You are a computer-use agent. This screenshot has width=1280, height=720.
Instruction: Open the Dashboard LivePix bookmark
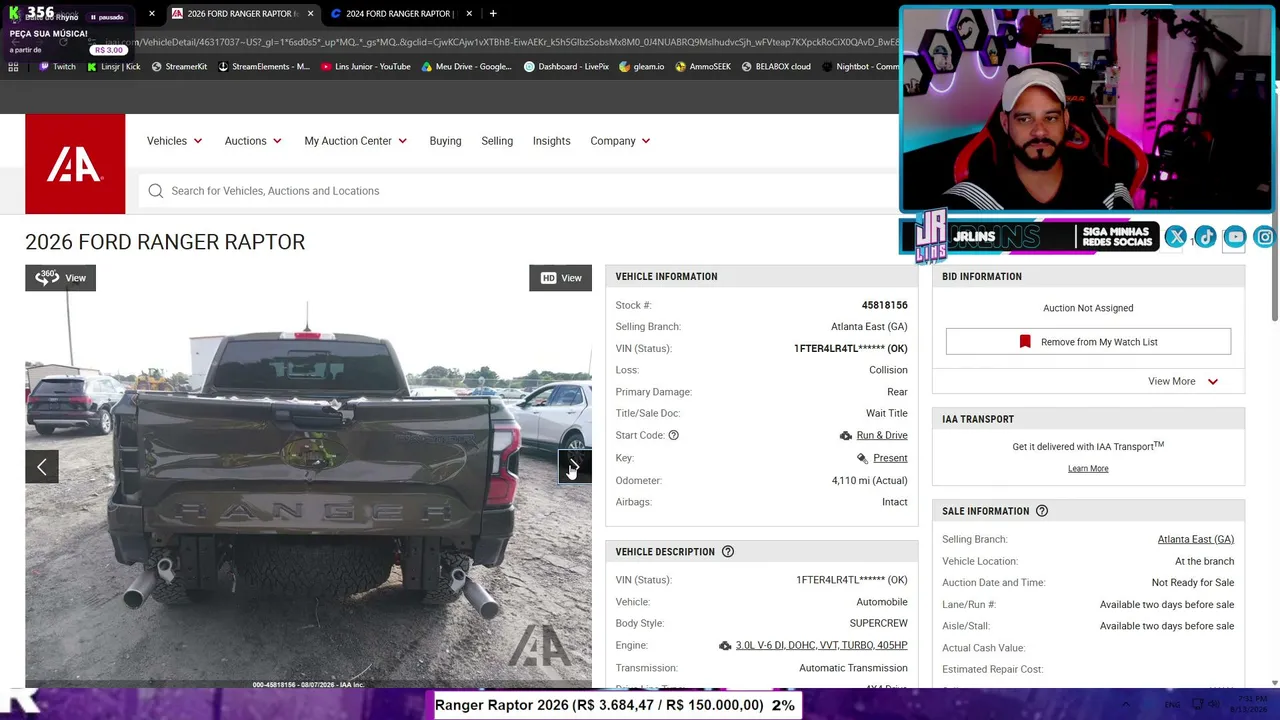566,67
